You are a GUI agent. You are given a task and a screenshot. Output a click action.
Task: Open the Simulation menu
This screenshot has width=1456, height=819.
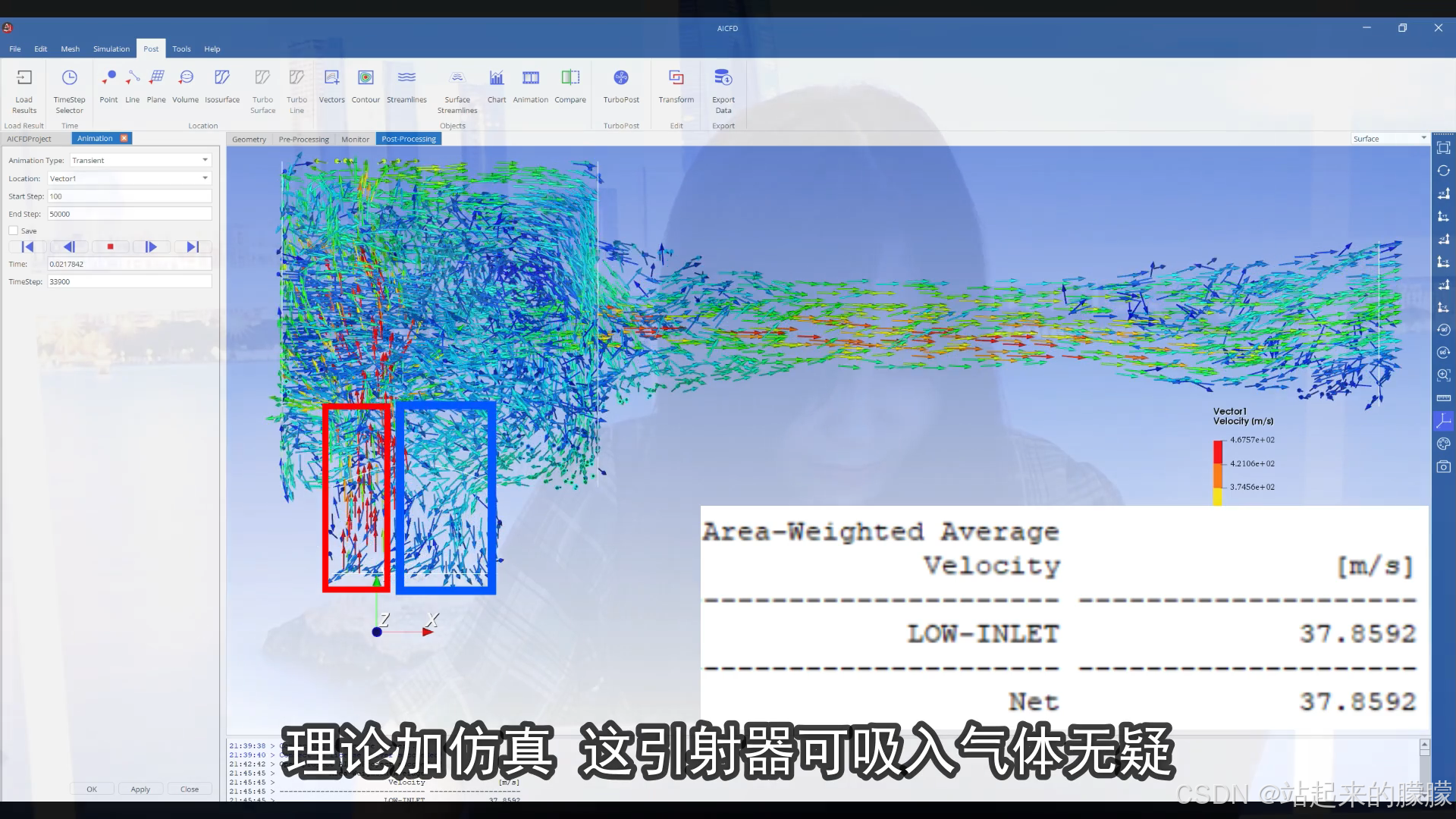pyautogui.click(x=111, y=49)
